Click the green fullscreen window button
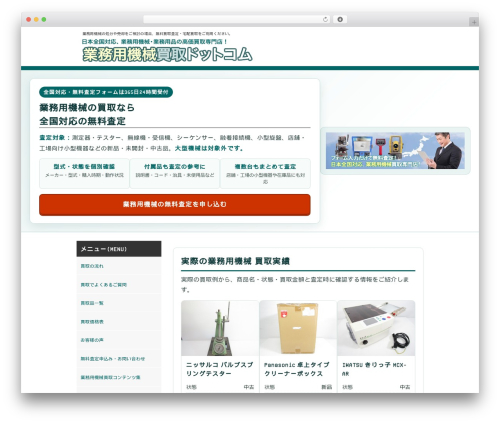Image resolution: width=500 pixels, height=423 pixels. tap(44, 19)
